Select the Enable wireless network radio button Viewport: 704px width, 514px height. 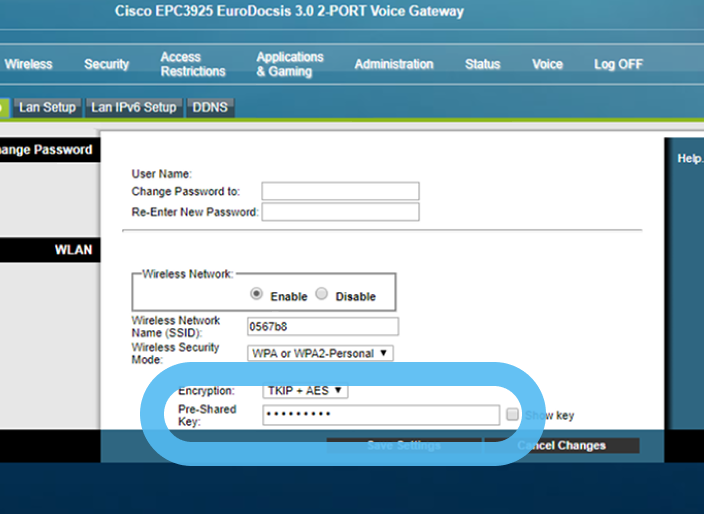[257, 295]
